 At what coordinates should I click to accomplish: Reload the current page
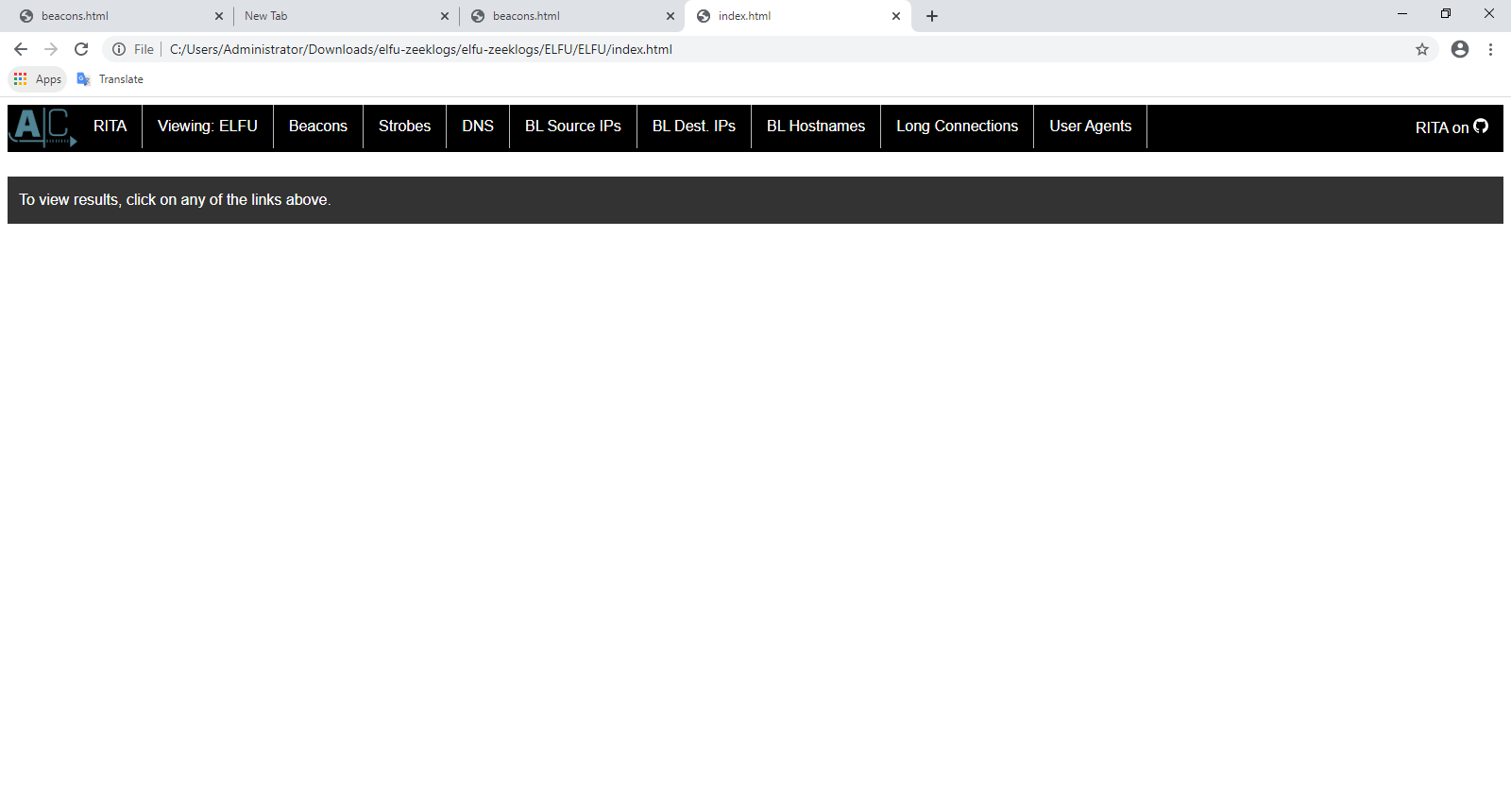[81, 49]
